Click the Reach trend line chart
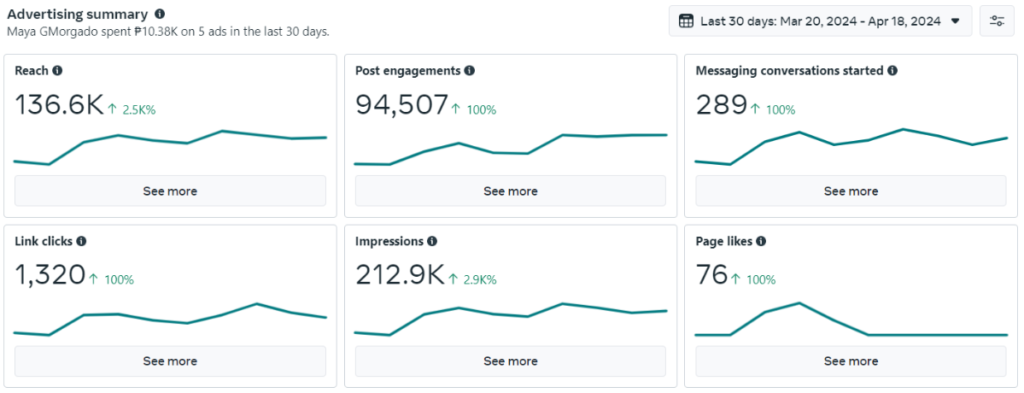The height and width of the screenshot is (393, 1024). point(170,147)
